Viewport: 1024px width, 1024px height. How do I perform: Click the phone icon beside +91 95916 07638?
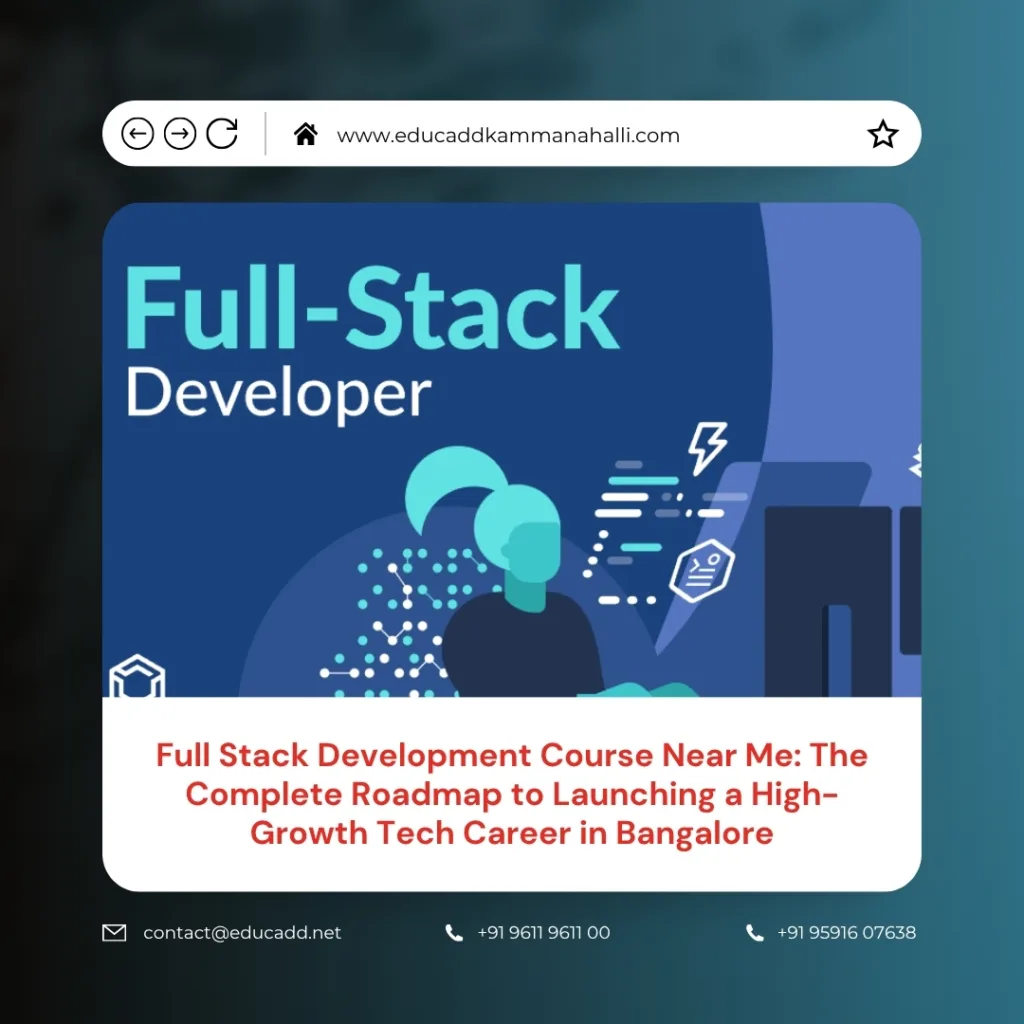point(755,932)
